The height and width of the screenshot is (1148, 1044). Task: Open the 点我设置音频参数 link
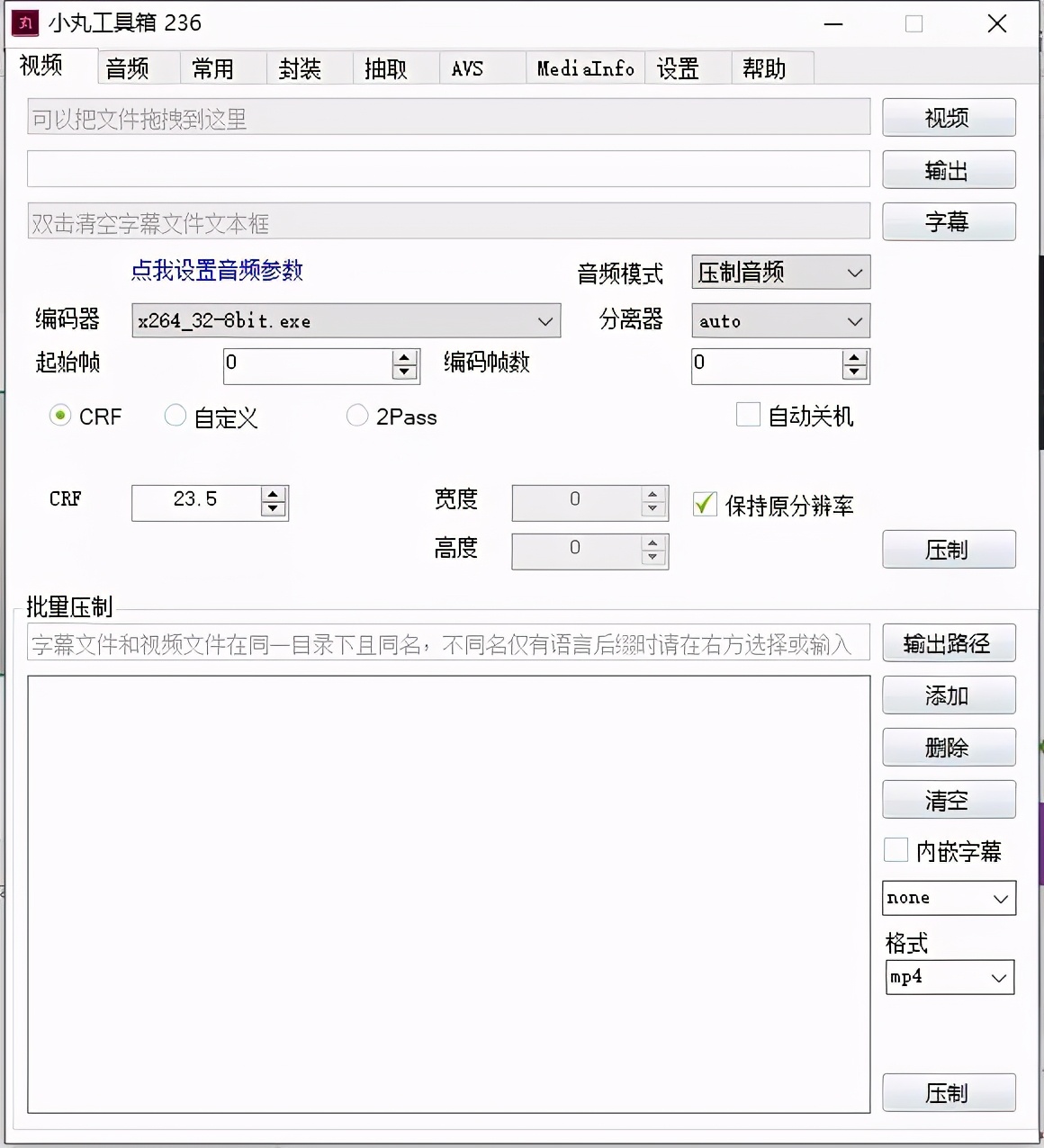[x=217, y=271]
